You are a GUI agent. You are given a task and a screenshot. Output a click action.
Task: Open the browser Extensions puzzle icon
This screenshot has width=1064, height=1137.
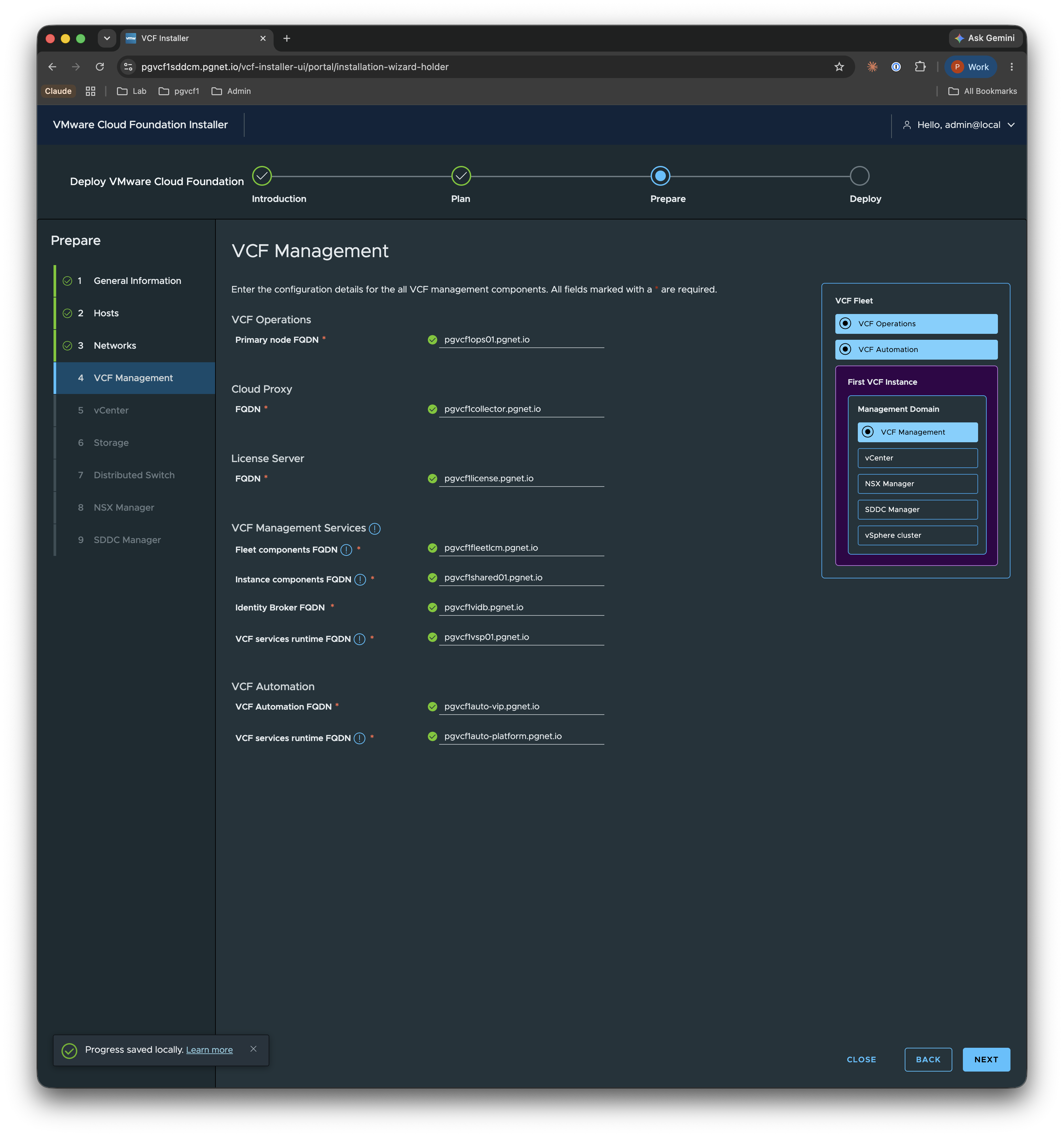pos(919,67)
